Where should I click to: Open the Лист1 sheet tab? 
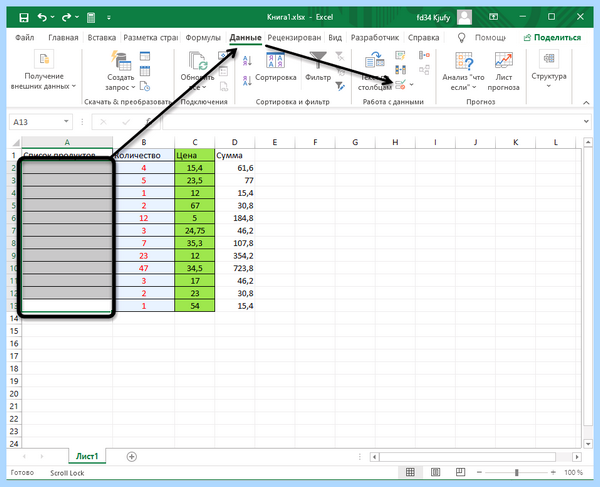(87, 456)
